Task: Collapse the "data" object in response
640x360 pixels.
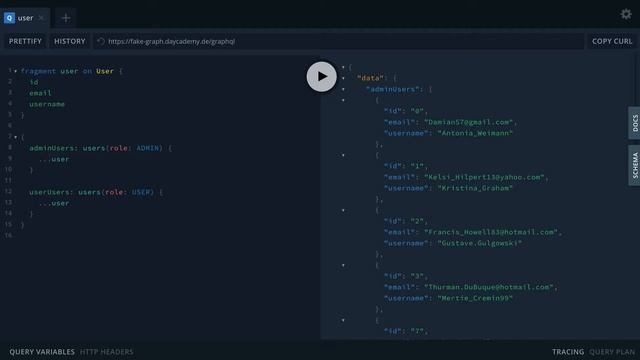Action: pyautogui.click(x=343, y=78)
